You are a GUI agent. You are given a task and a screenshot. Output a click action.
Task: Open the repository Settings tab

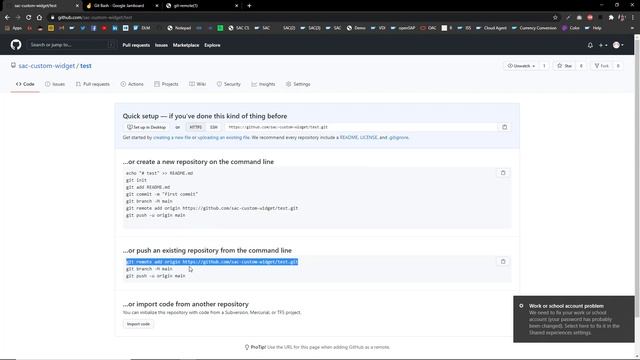click(298, 84)
